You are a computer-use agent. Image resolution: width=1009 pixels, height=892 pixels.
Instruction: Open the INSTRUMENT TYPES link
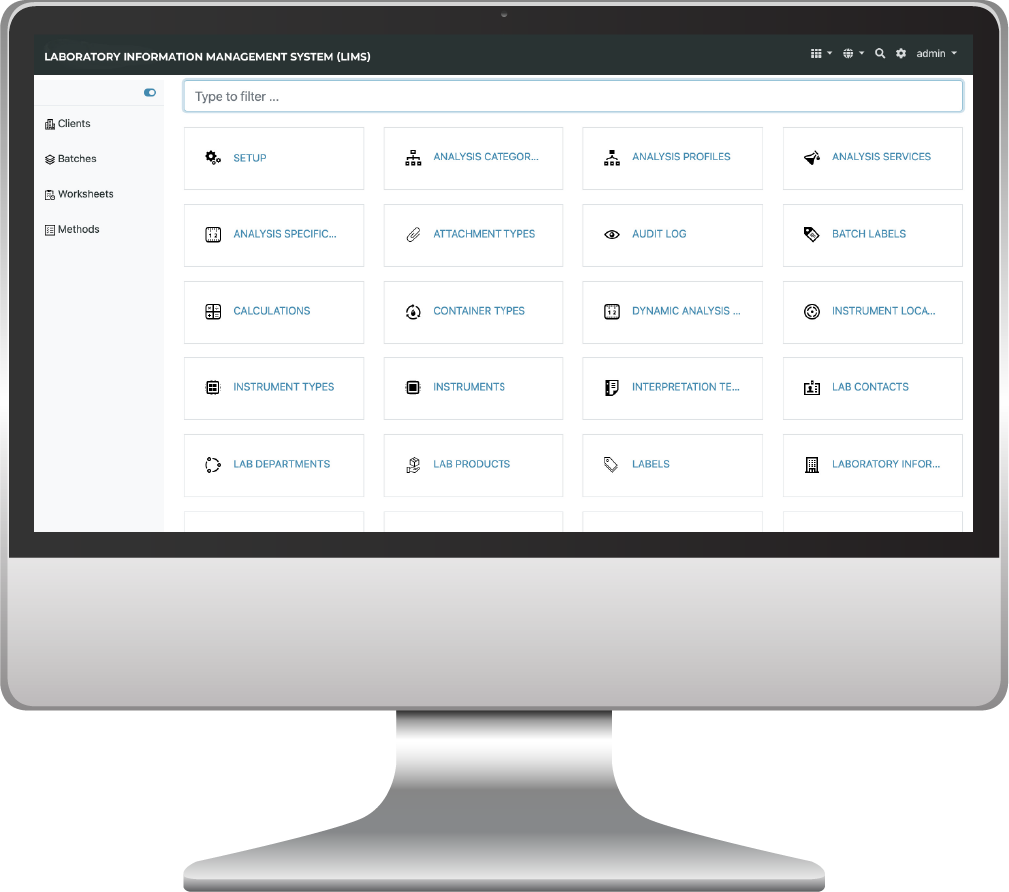point(283,387)
